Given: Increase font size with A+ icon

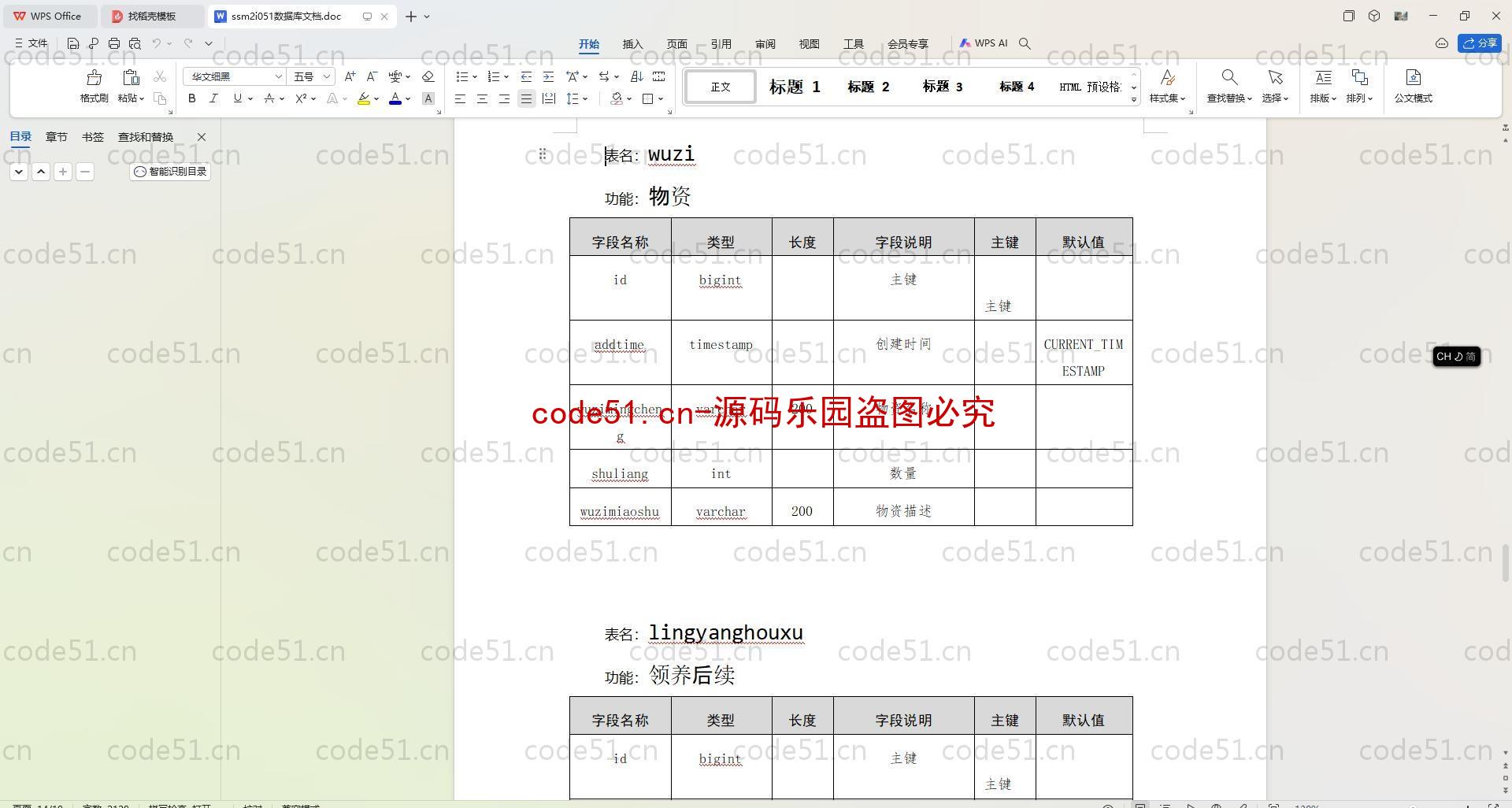Looking at the screenshot, I should pyautogui.click(x=350, y=76).
